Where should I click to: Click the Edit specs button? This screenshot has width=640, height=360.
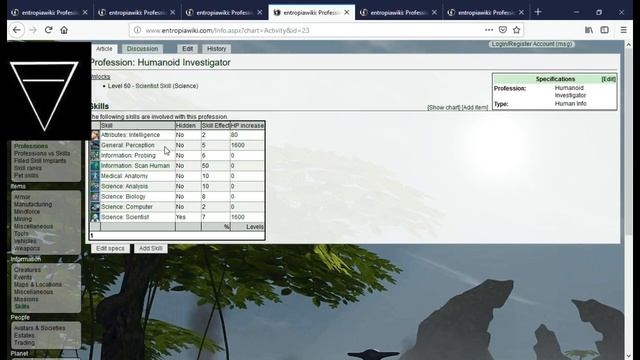pos(110,248)
